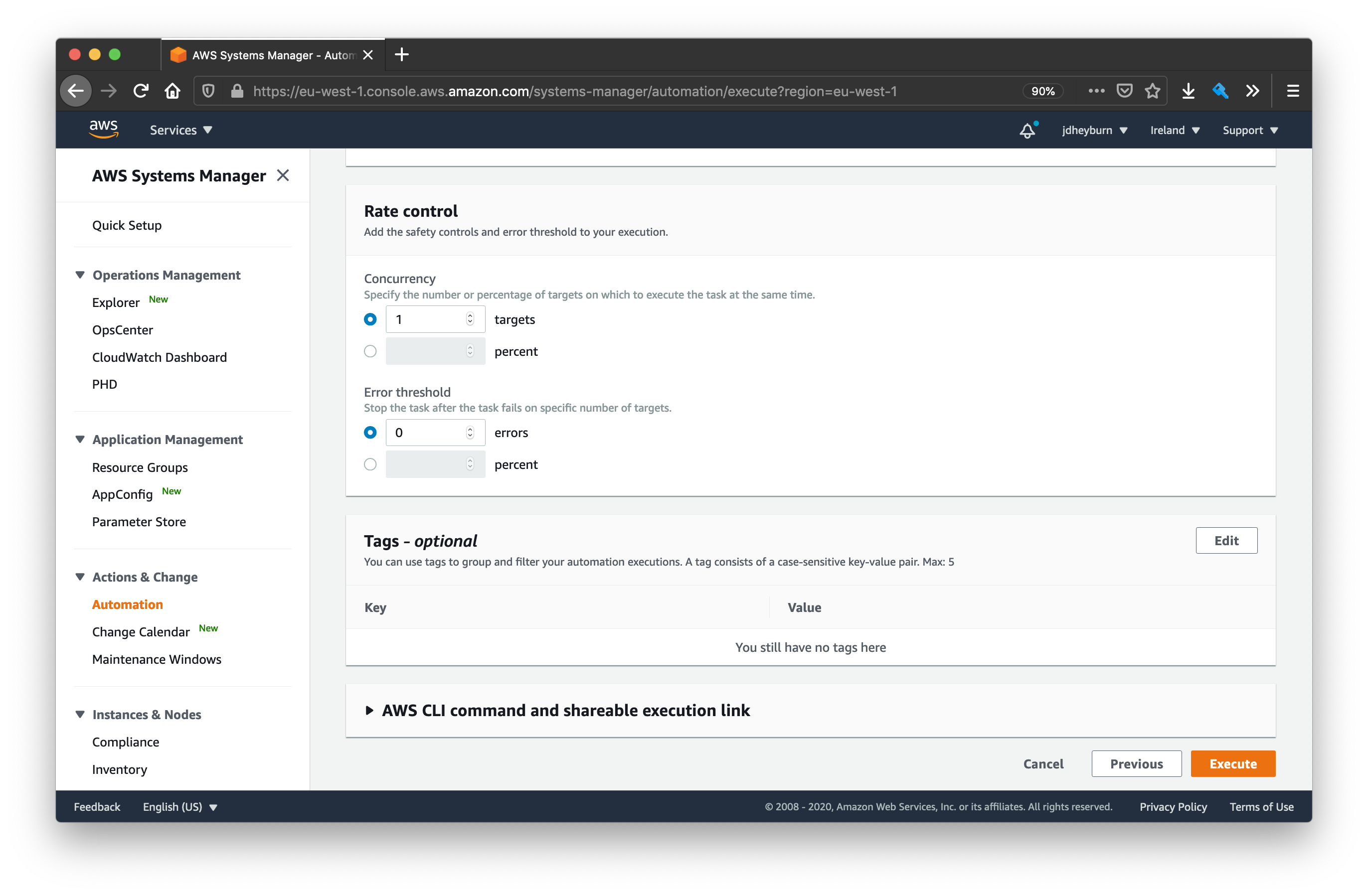Show more toolbar items overflow chevron
The image size is (1368, 896).
point(1252,91)
